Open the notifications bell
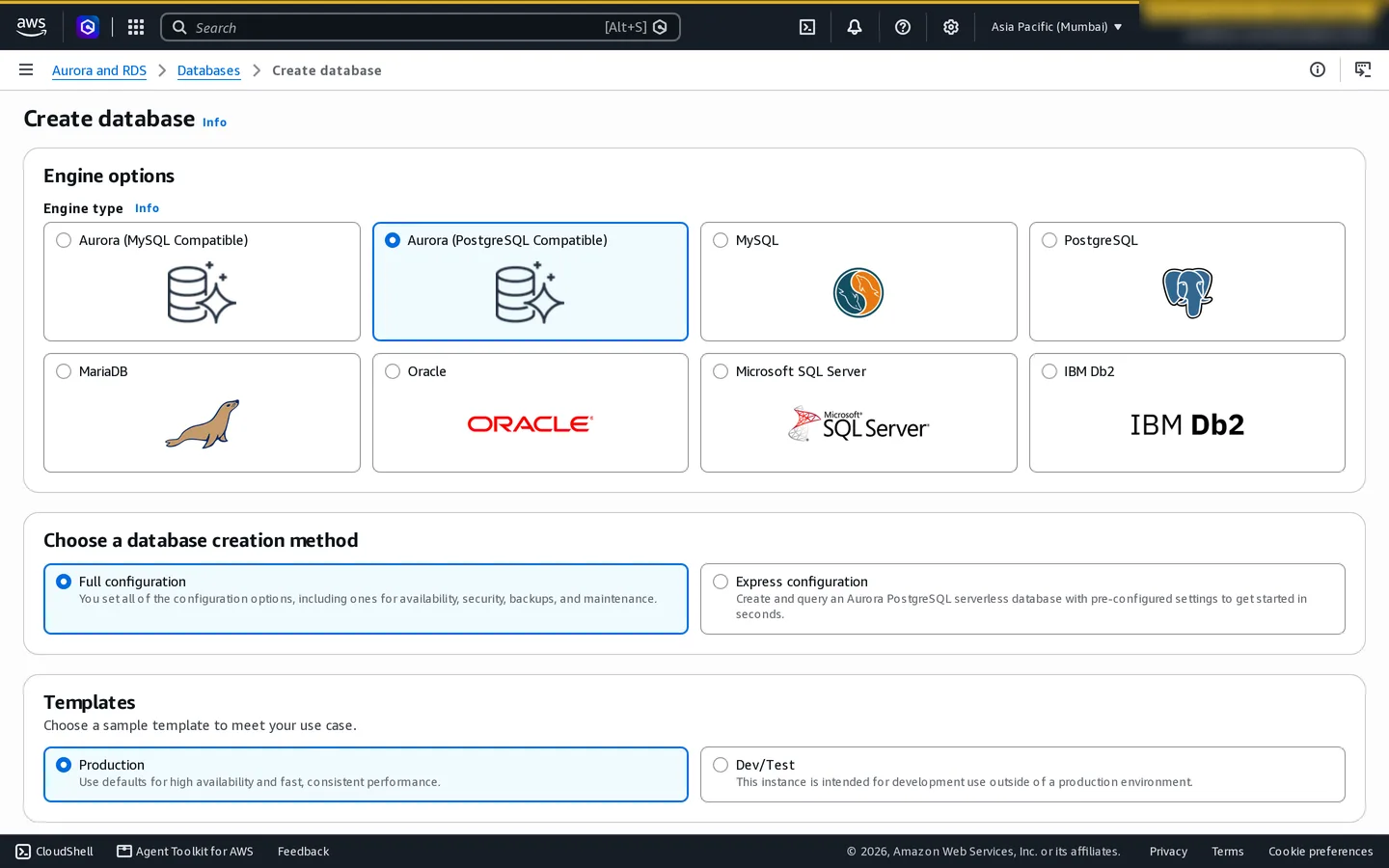This screenshot has width=1389, height=868. 855,27
